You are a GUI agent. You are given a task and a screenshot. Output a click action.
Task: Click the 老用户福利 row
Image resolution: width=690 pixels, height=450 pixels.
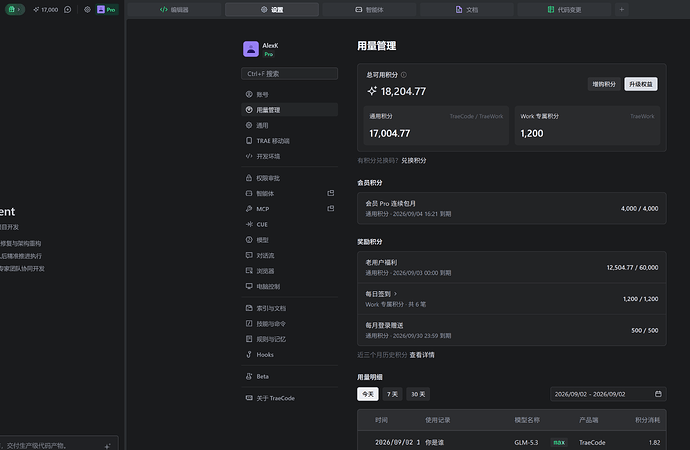(512, 267)
